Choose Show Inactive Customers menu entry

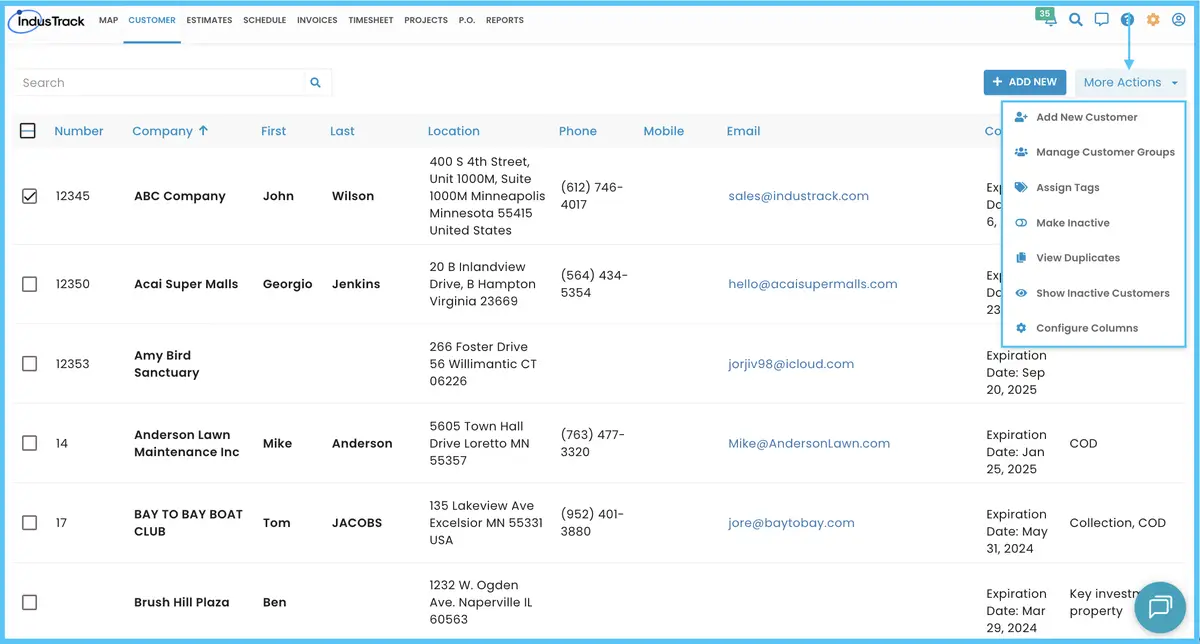pyautogui.click(x=1103, y=293)
